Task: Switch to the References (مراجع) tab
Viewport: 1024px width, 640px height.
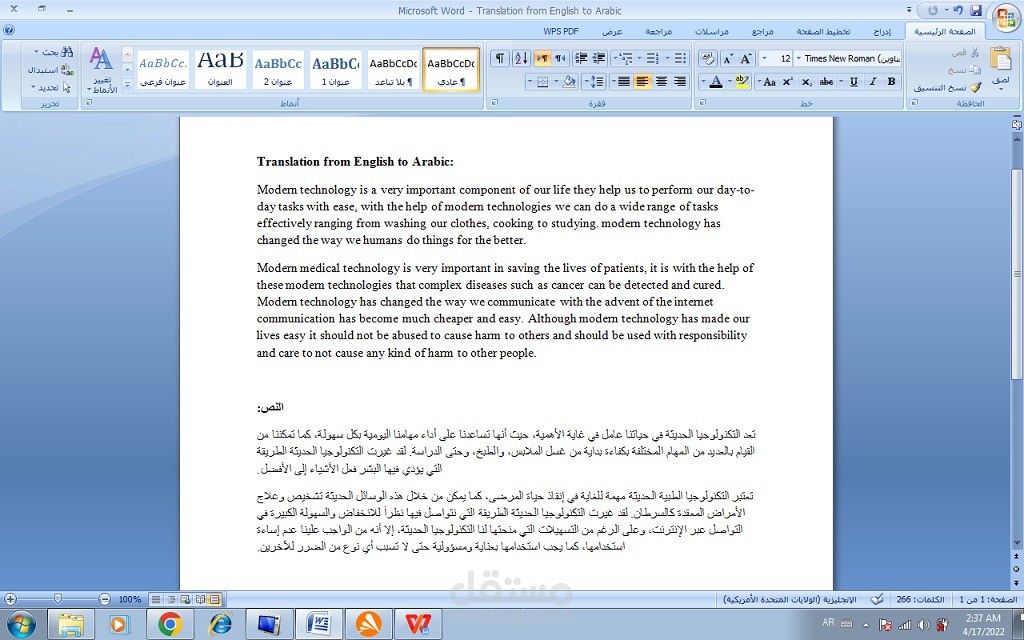Action: pos(762,31)
